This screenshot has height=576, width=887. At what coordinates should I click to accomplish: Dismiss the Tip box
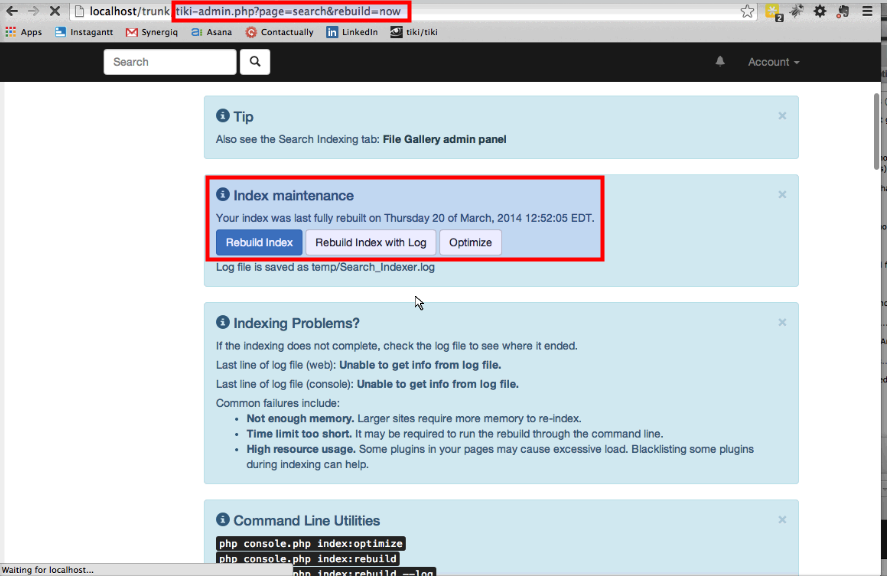782,116
